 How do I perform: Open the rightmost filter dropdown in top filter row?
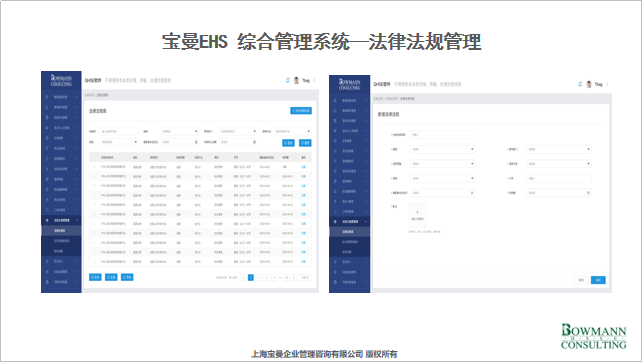point(292,131)
